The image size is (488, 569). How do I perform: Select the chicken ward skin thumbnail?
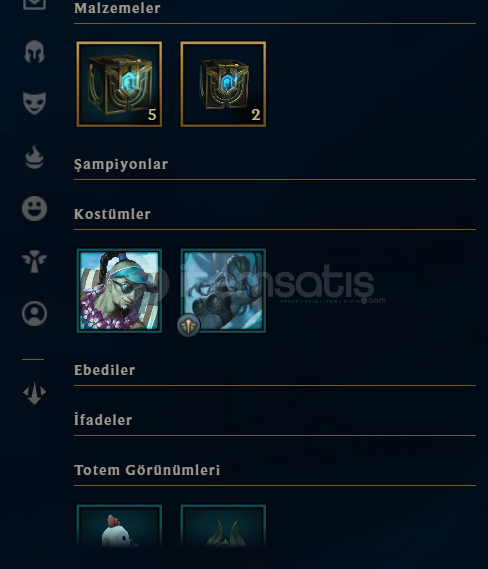click(119, 525)
